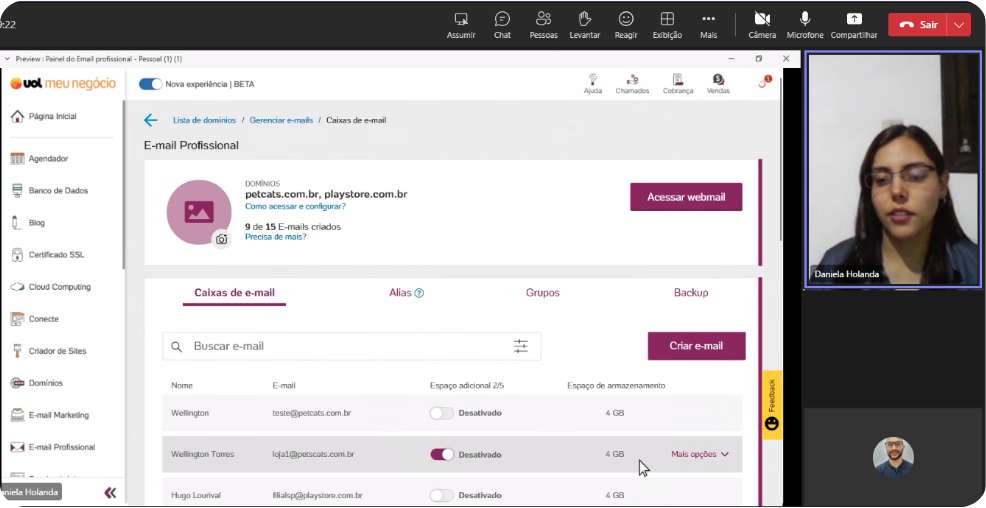Collapse the sidebar with double chevron
The image size is (986, 508).
[110, 492]
